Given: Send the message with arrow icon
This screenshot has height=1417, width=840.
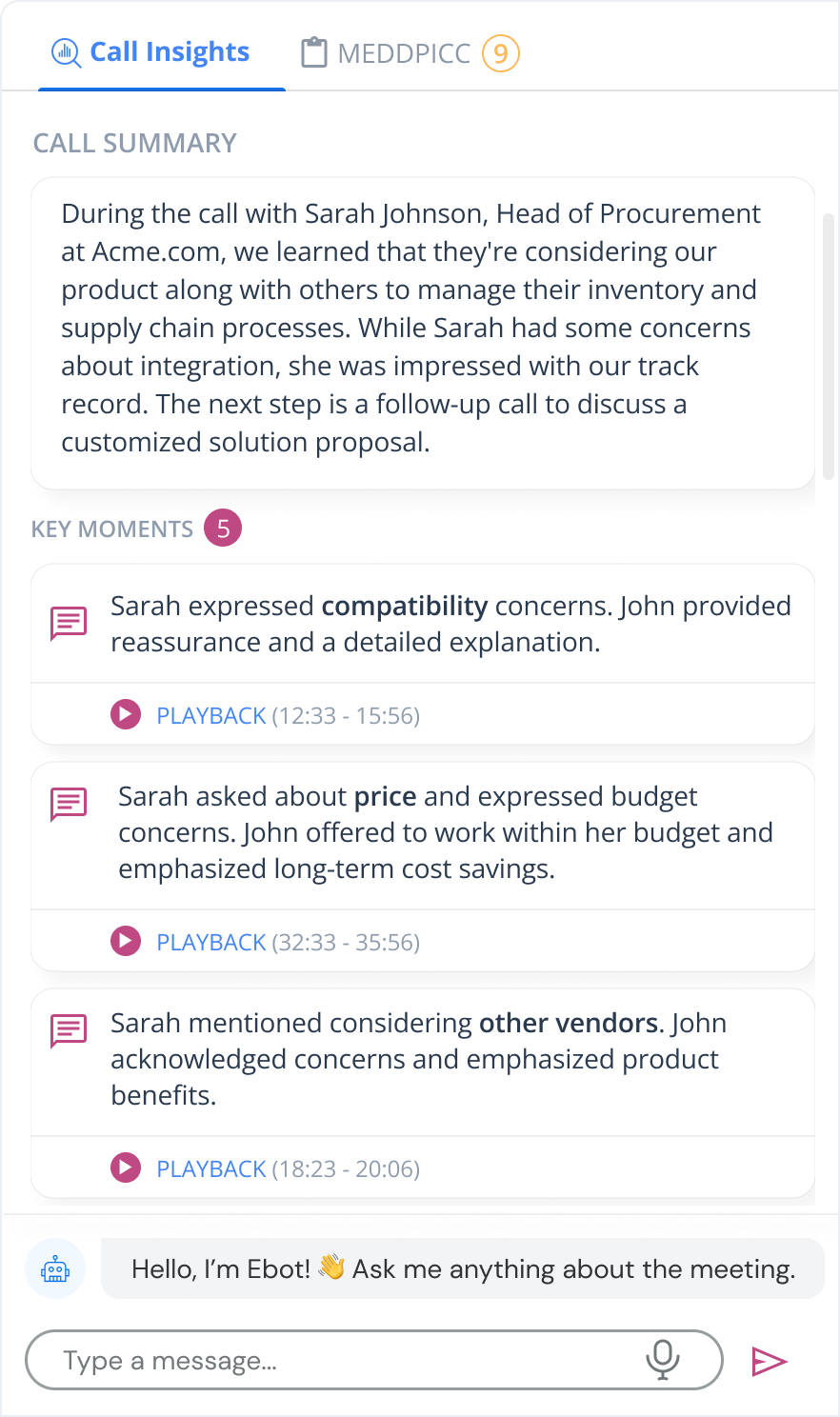Looking at the screenshot, I should coord(770,1362).
